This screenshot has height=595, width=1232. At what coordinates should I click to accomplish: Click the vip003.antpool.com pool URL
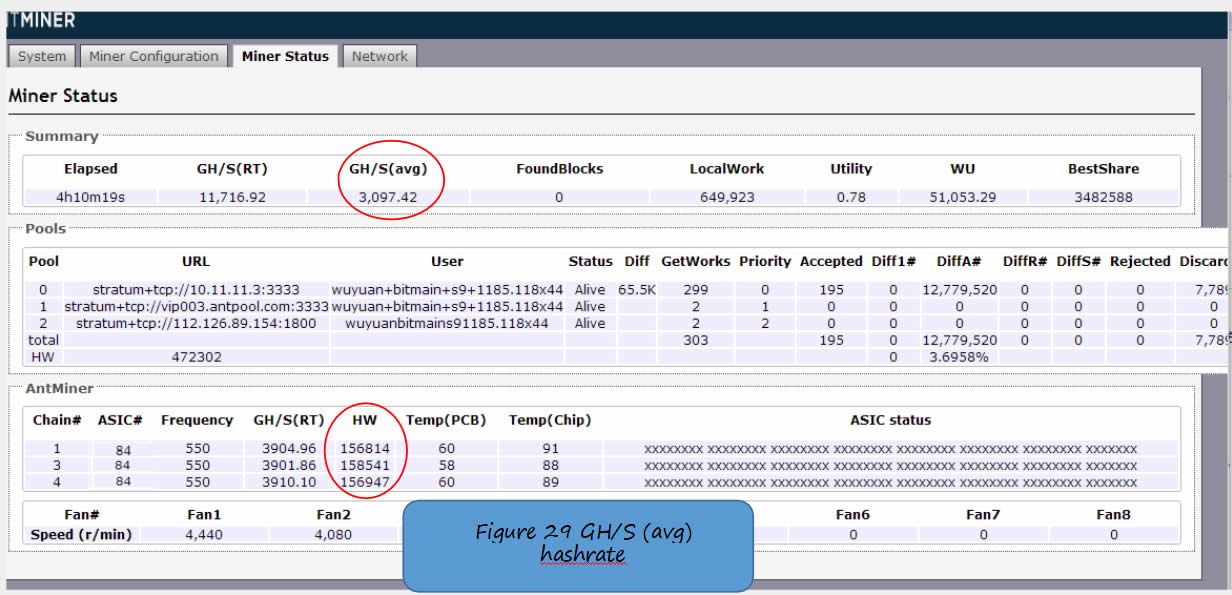[196, 306]
